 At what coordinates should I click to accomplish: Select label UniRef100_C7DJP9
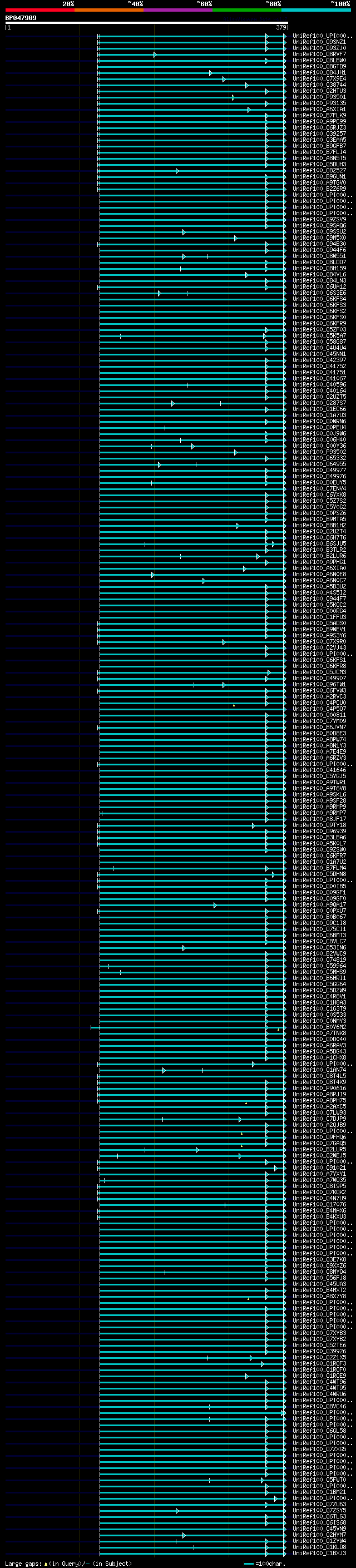(x=319, y=1119)
